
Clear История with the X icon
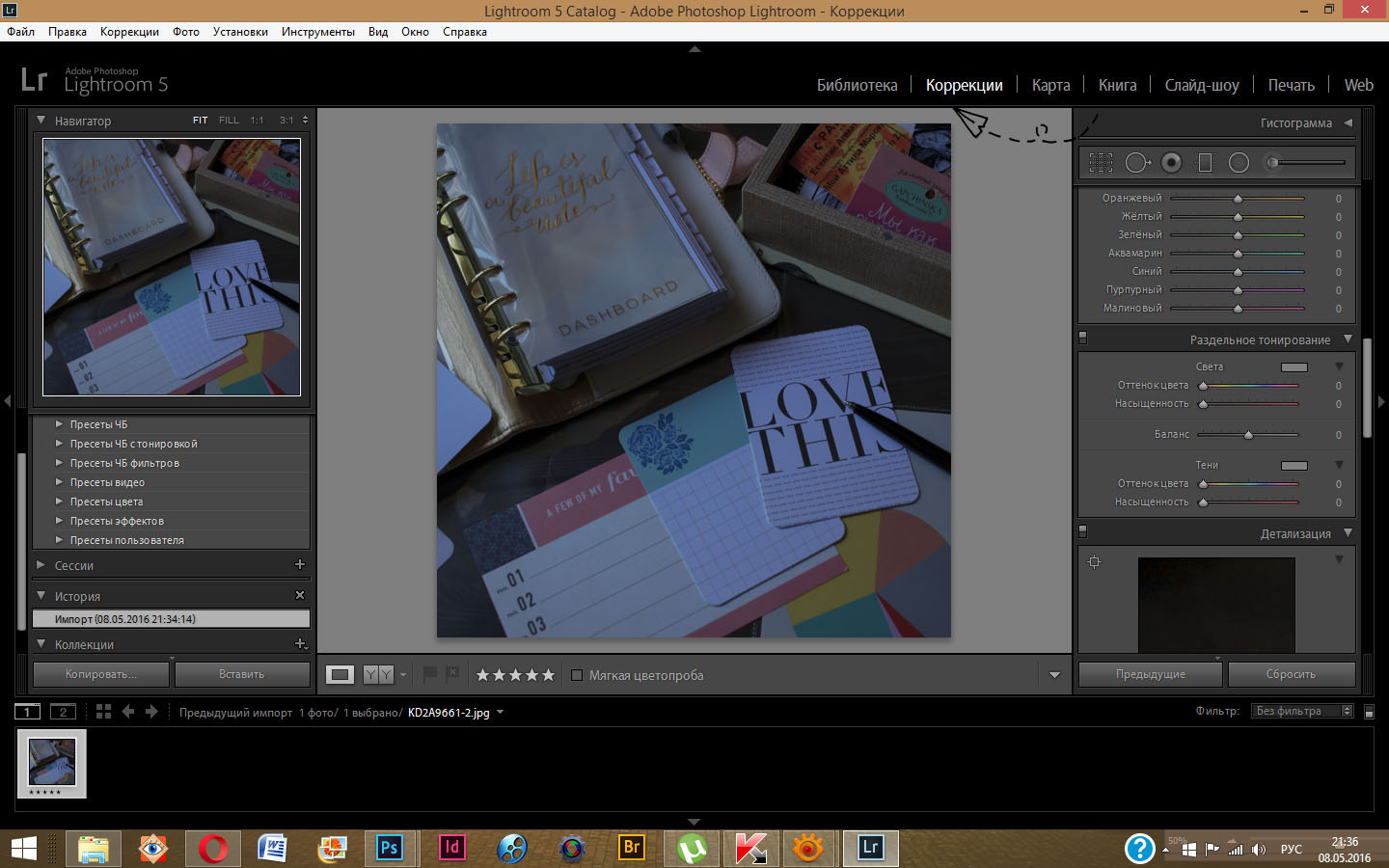pyautogui.click(x=300, y=595)
